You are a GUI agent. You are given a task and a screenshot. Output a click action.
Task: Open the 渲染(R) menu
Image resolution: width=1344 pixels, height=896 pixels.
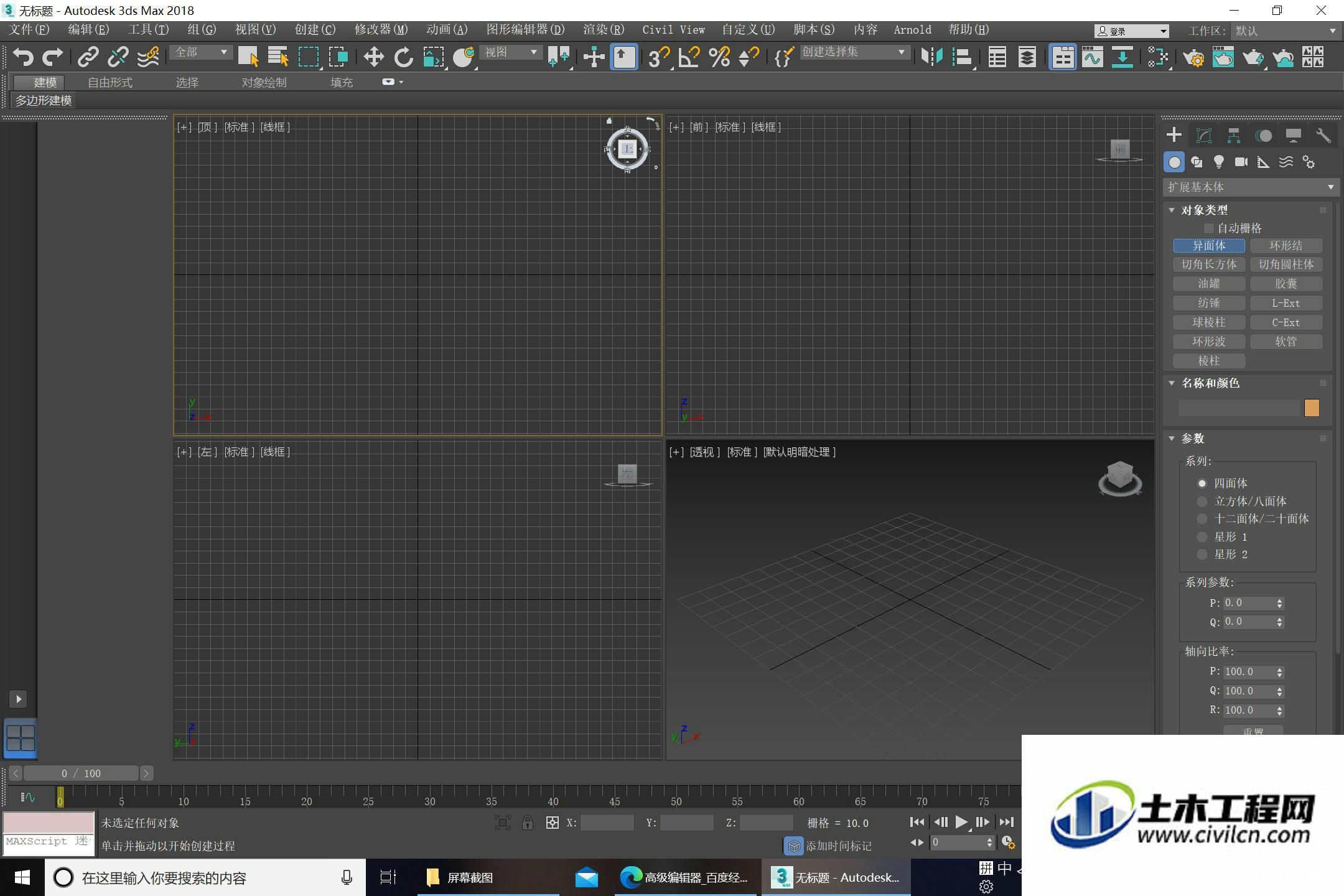tap(604, 29)
